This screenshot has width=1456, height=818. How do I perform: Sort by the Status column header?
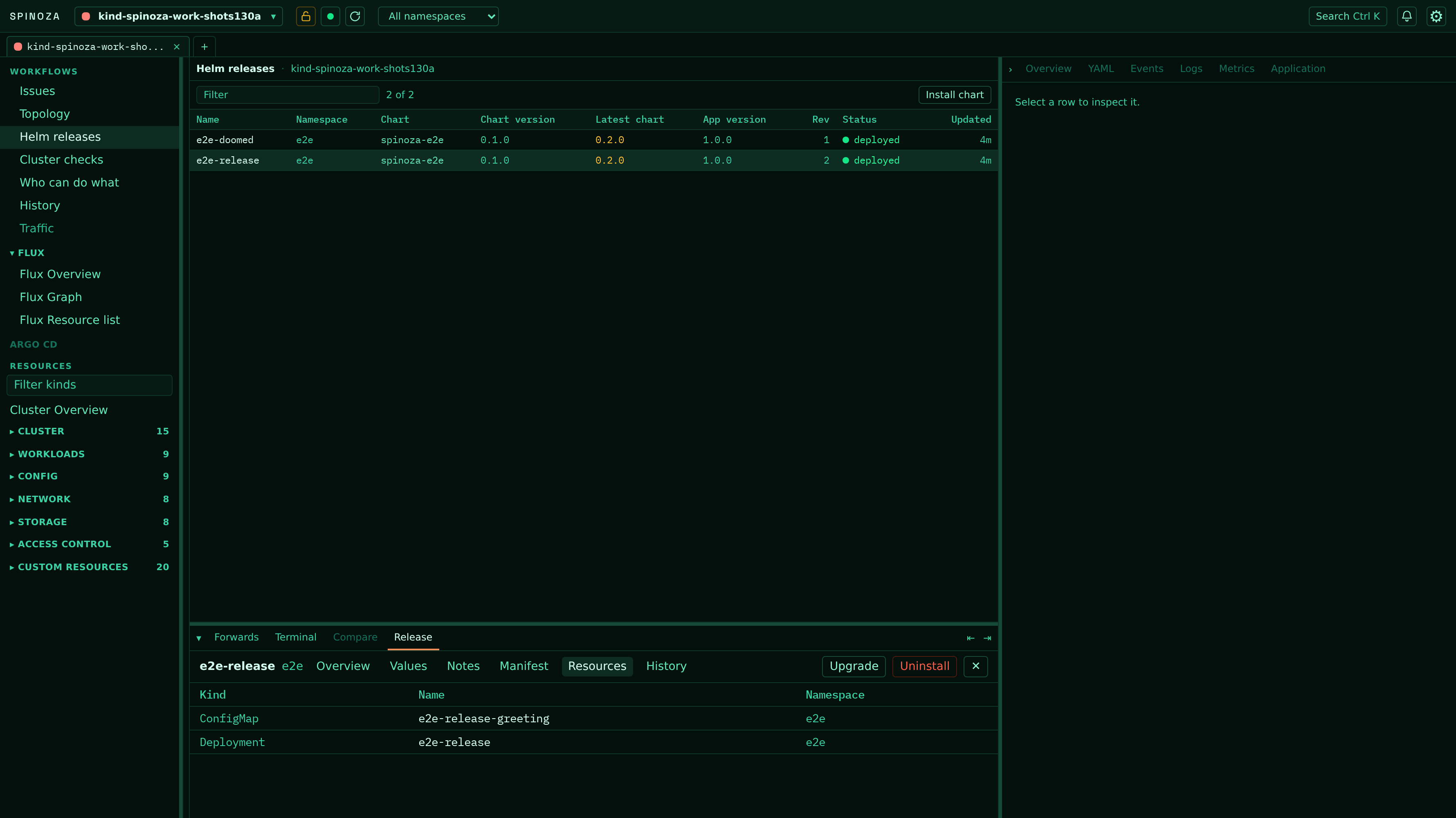859,120
